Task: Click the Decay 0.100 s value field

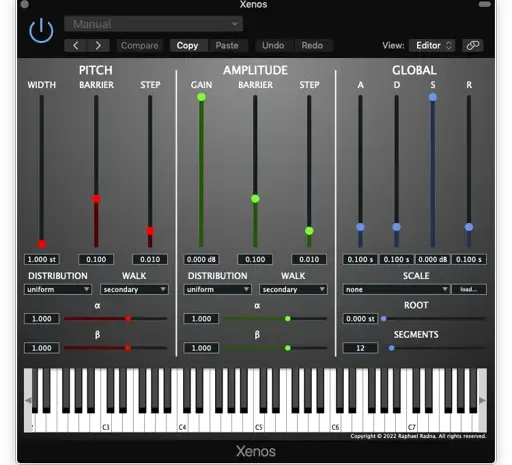Action: tap(396, 259)
